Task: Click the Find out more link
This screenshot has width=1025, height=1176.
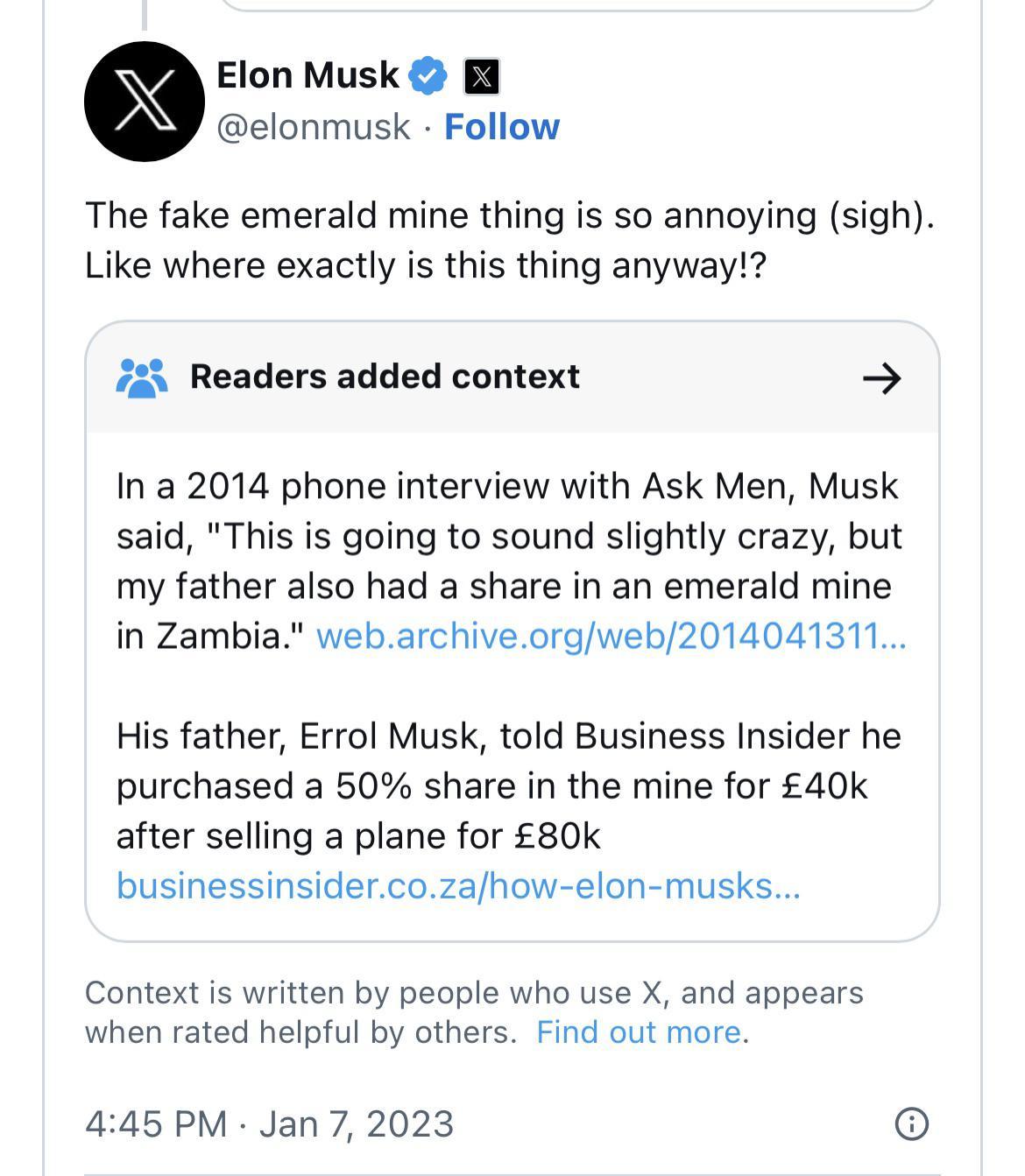Action: click(639, 1032)
